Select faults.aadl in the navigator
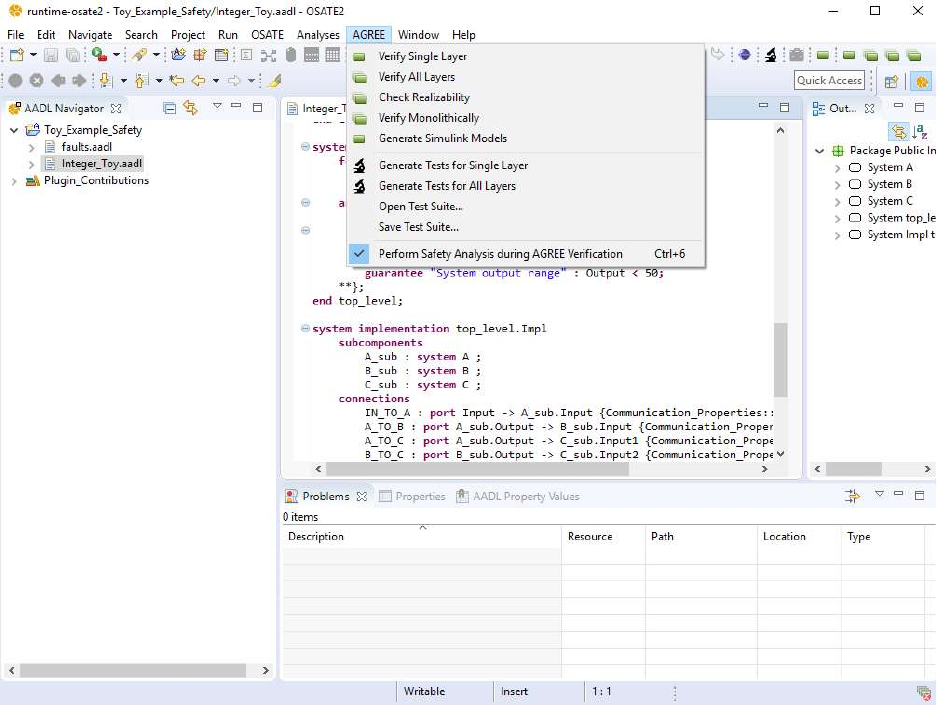 click(x=86, y=147)
